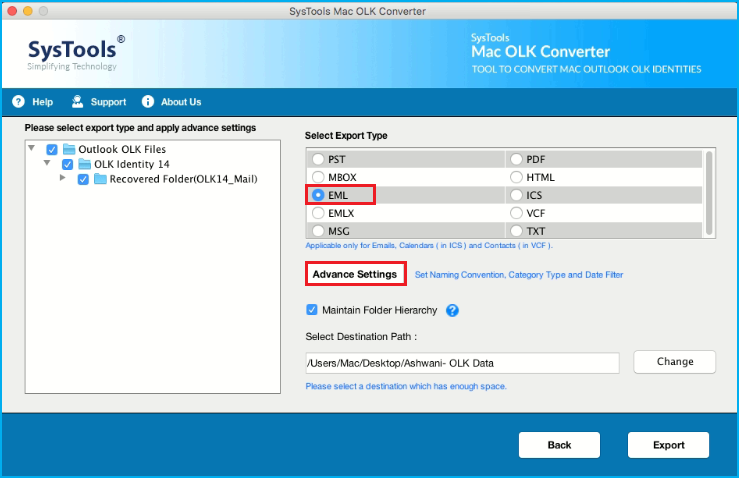Uncheck the OLK Identity 14 checkbox
This screenshot has width=739, height=478.
(67, 165)
